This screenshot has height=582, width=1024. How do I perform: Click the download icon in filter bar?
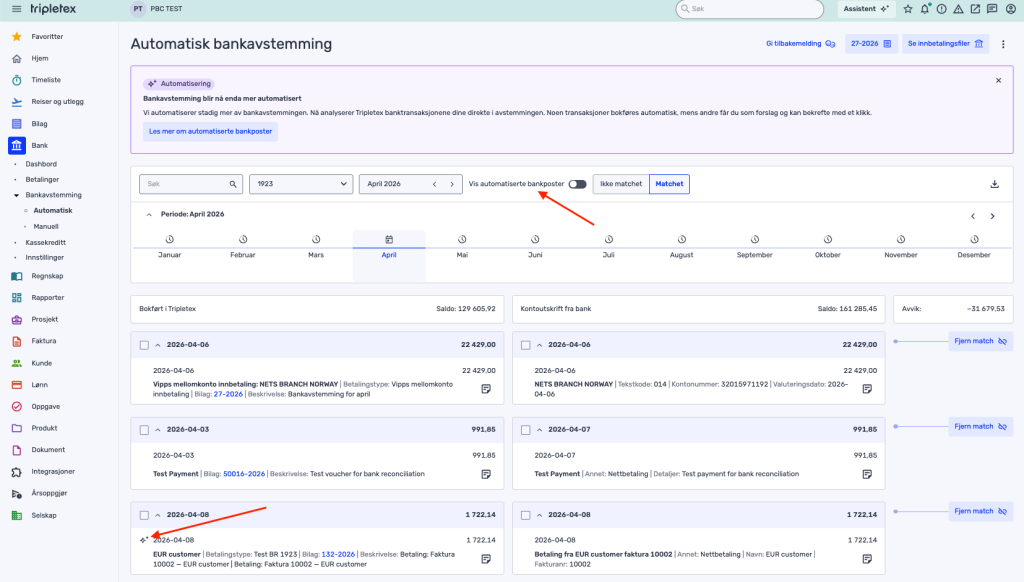point(994,184)
